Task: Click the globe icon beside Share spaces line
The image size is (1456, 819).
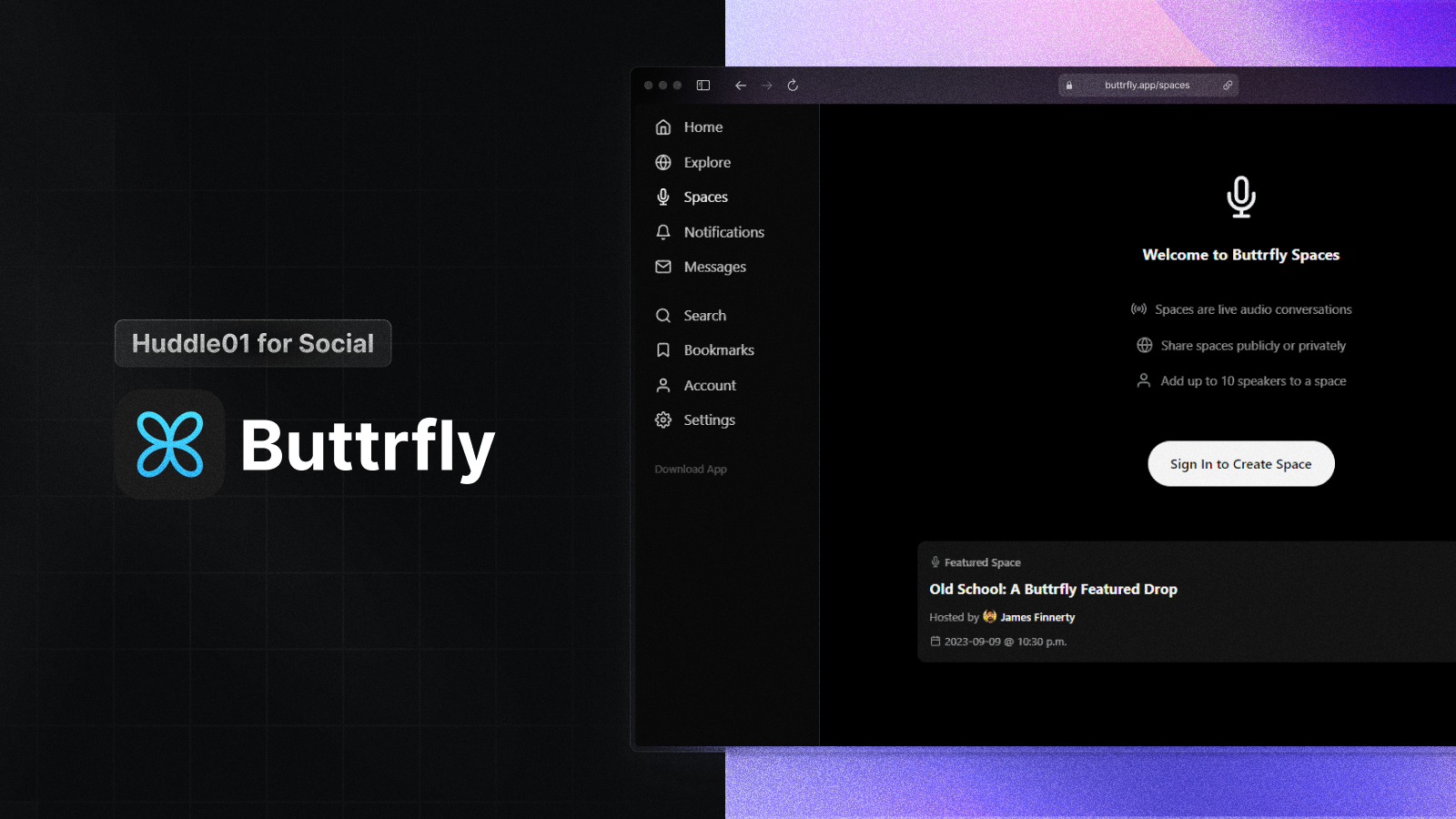Action: [1144, 346]
